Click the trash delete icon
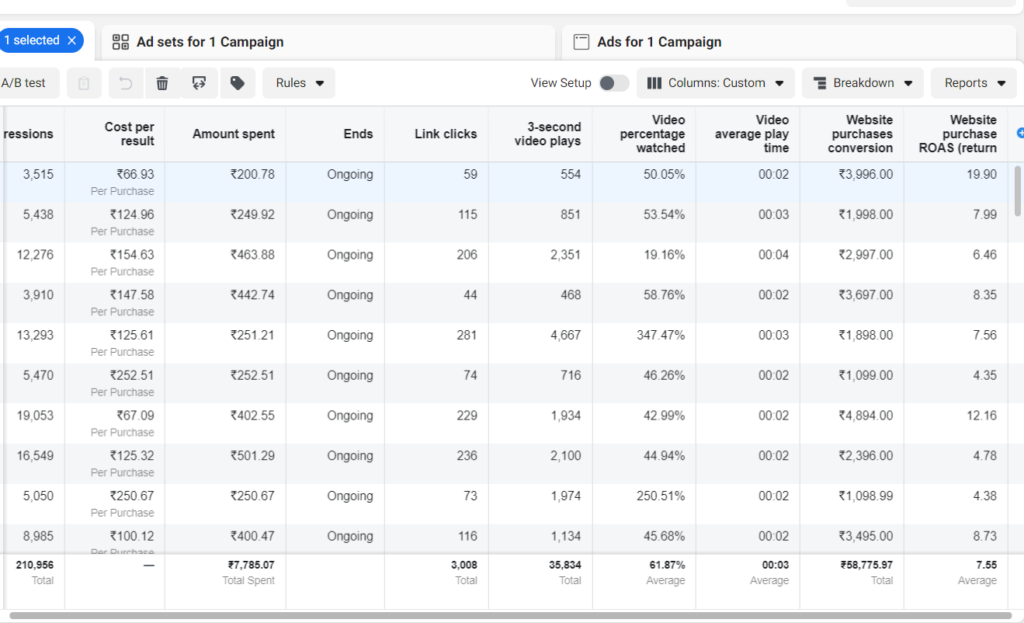The image size is (1024, 623). click(162, 83)
